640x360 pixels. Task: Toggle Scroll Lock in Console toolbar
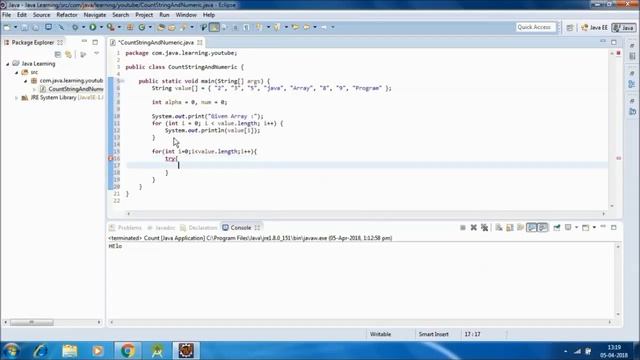click(x=510, y=227)
